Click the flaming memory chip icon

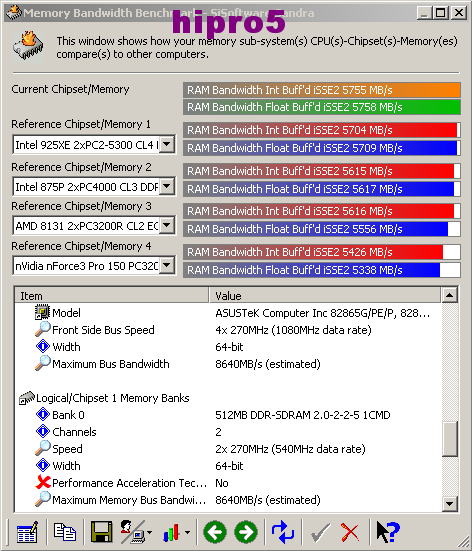point(28,46)
